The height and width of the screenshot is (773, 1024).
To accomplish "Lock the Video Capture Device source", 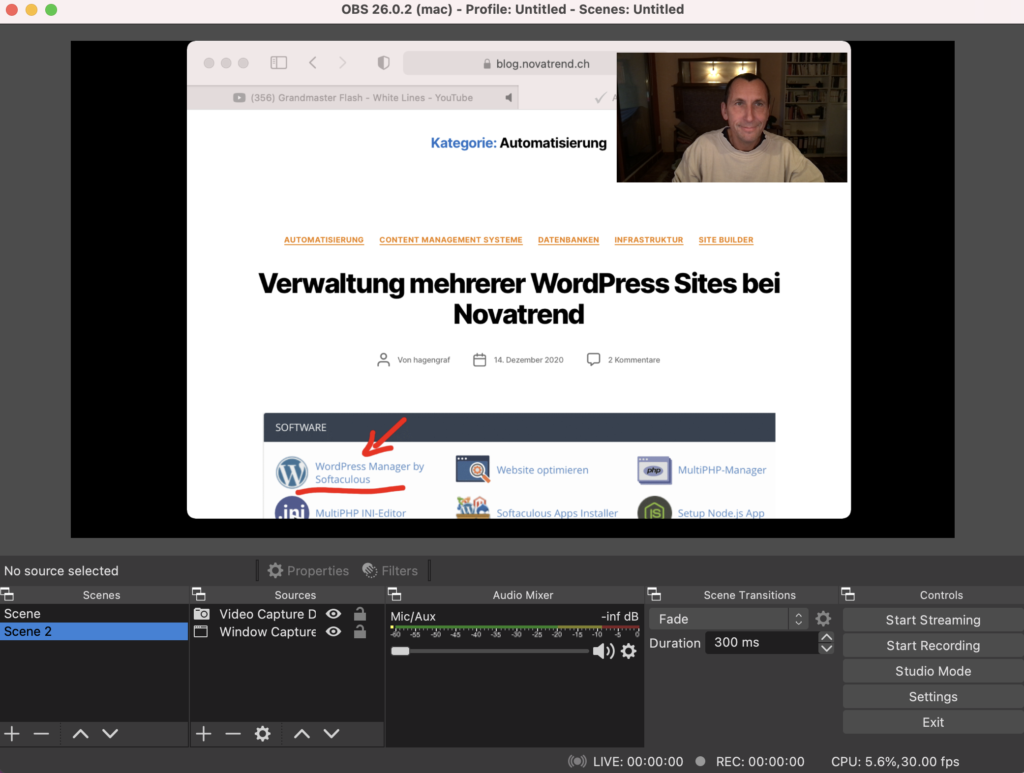I will (x=360, y=614).
